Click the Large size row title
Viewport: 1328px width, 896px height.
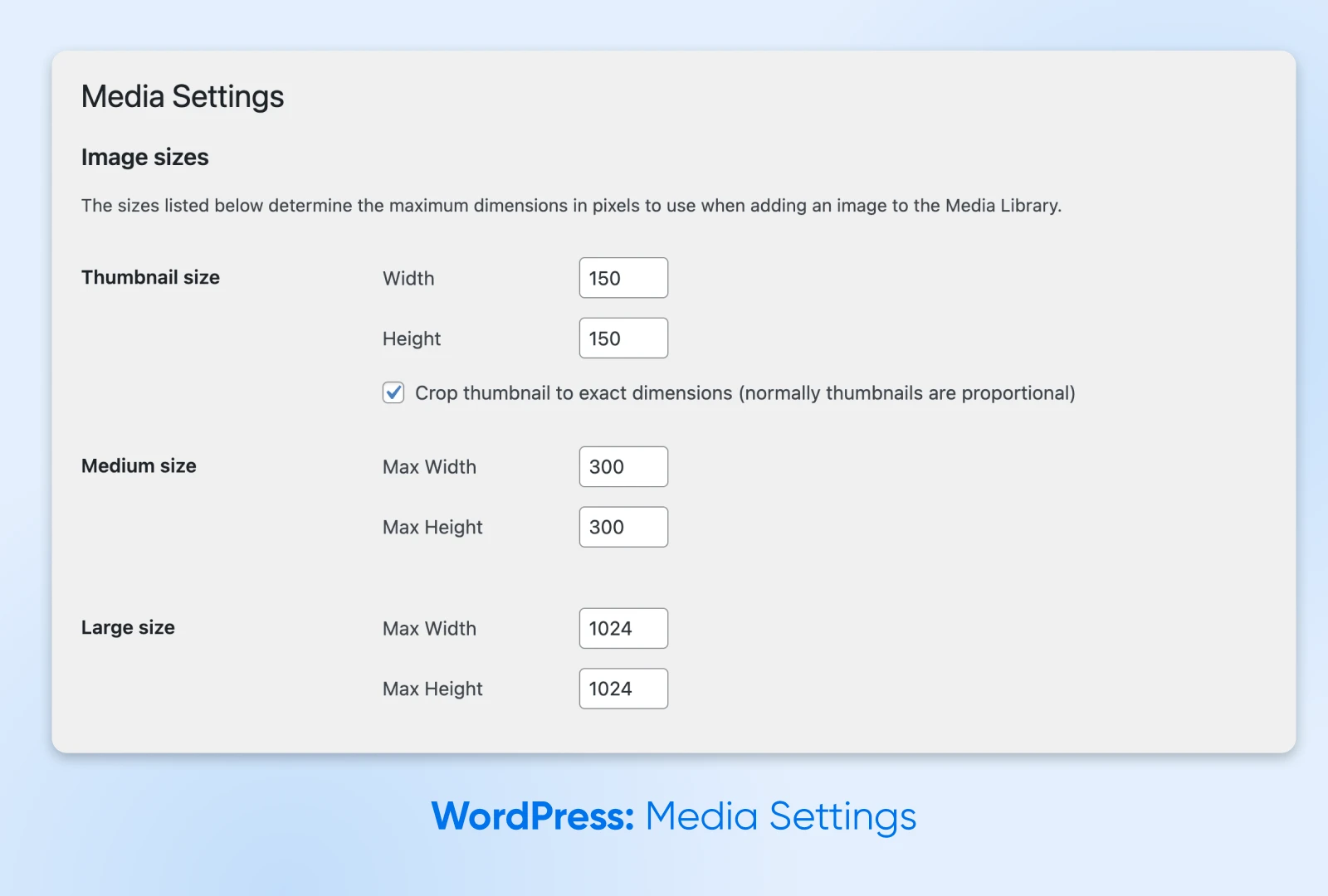pyautogui.click(x=128, y=628)
